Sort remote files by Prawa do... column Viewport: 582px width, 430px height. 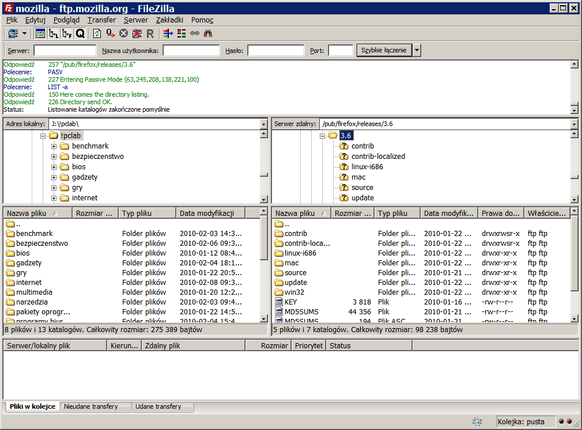[x=501, y=213]
